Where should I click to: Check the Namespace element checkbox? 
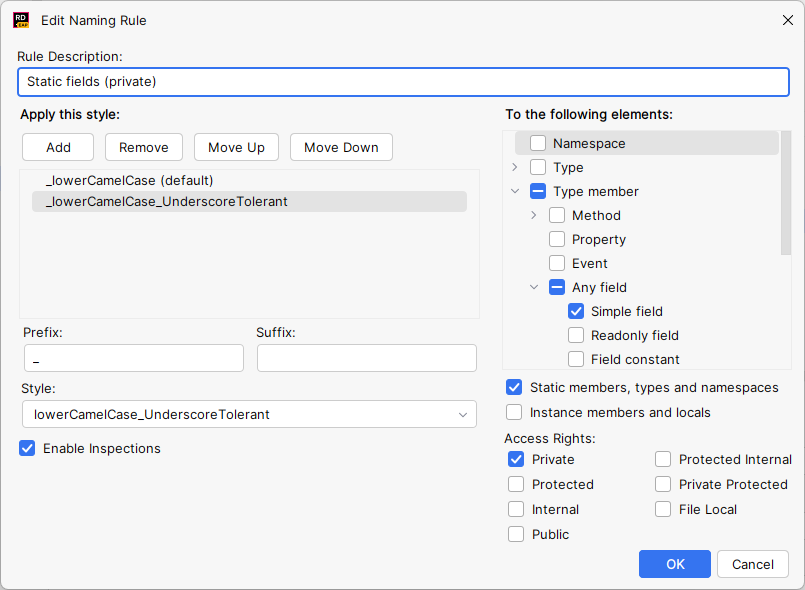tap(536, 143)
